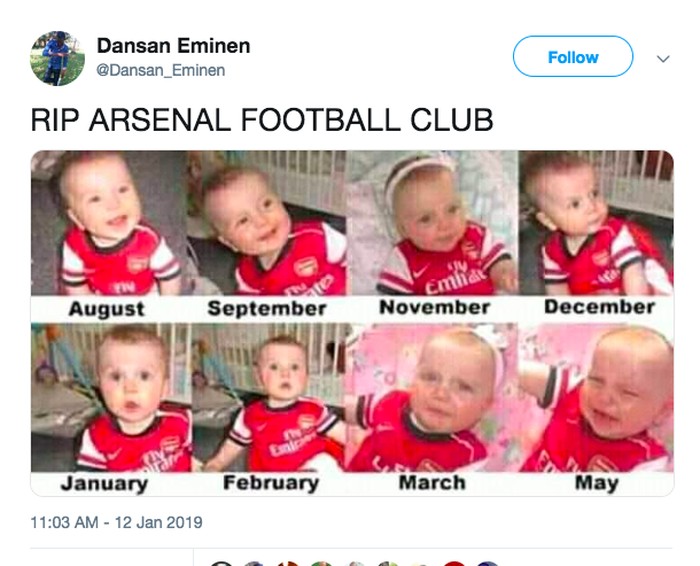Image resolution: width=700 pixels, height=566 pixels.
Task: Open the 11:03 AM - 12 Jan 2019 timestamp
Action: coord(116,522)
